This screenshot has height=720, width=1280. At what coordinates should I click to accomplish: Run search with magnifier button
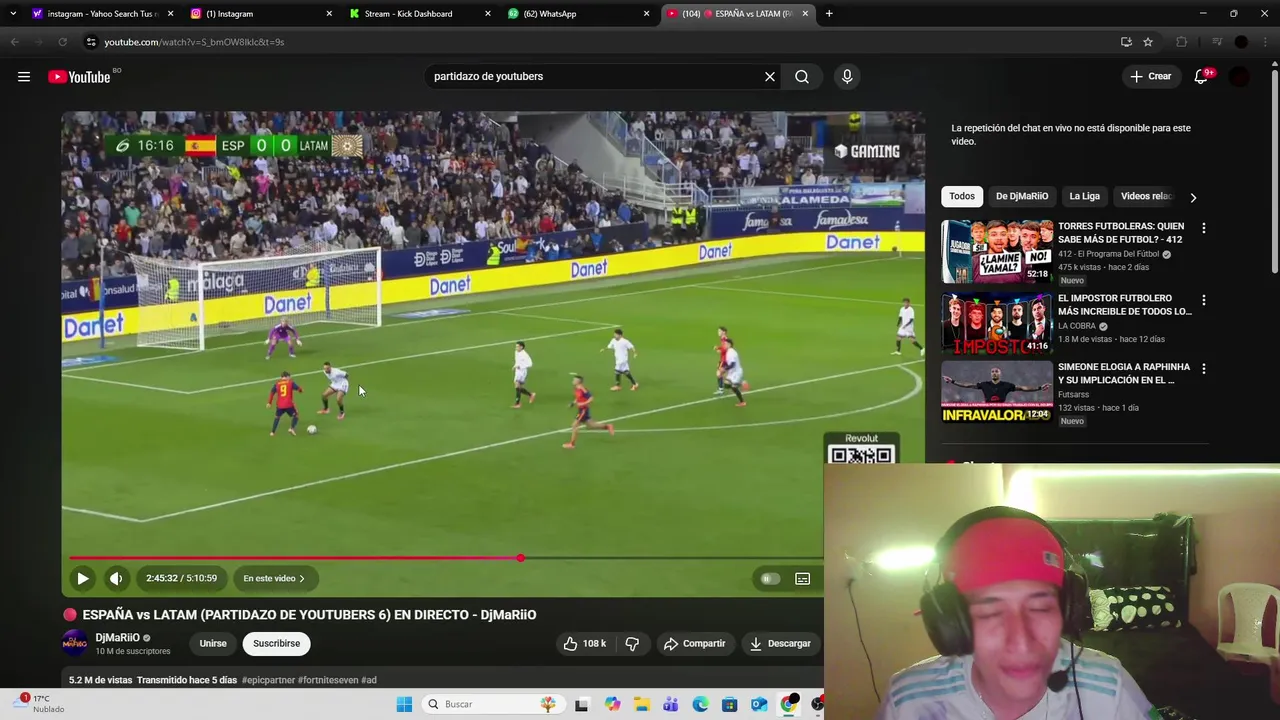pos(802,77)
